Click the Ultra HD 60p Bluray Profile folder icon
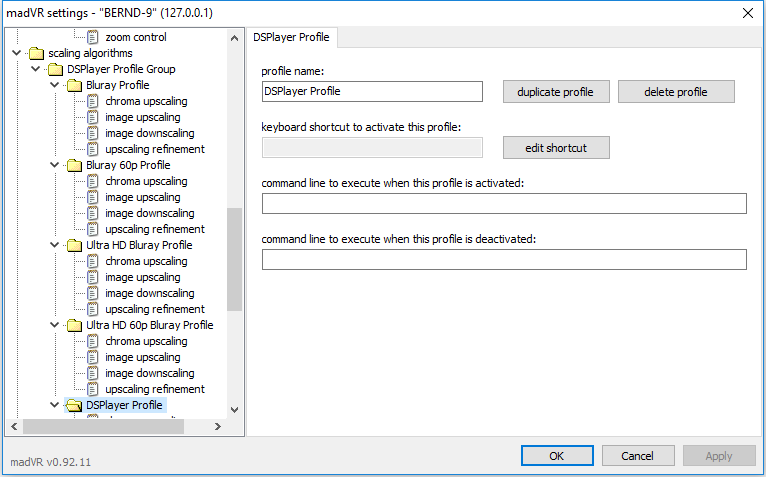This screenshot has width=766, height=477. coord(74,325)
